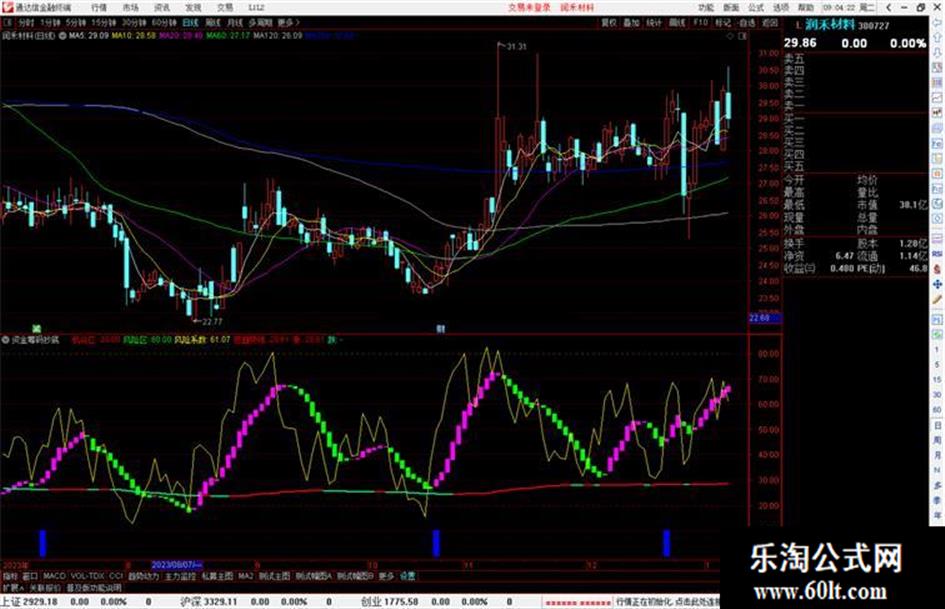Viewport: 945px width, 609px height.
Task: Select the 周线 weekly chart tab
Action: point(213,23)
